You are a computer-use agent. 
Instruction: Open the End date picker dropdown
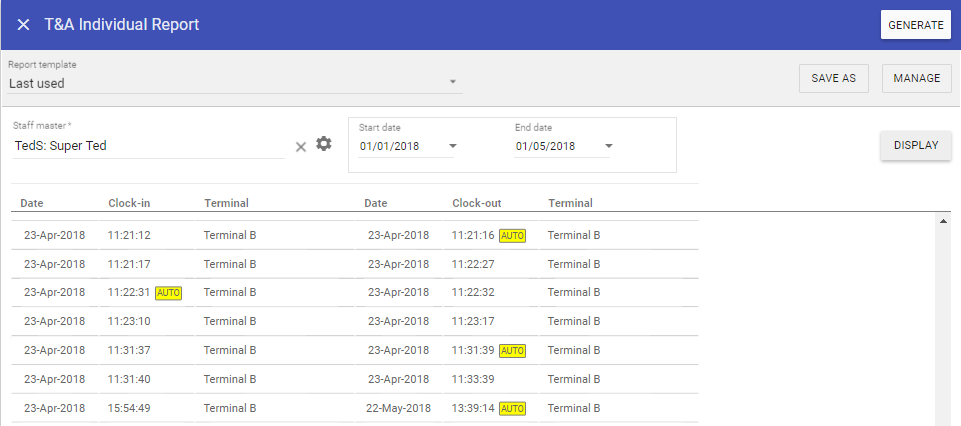608,147
